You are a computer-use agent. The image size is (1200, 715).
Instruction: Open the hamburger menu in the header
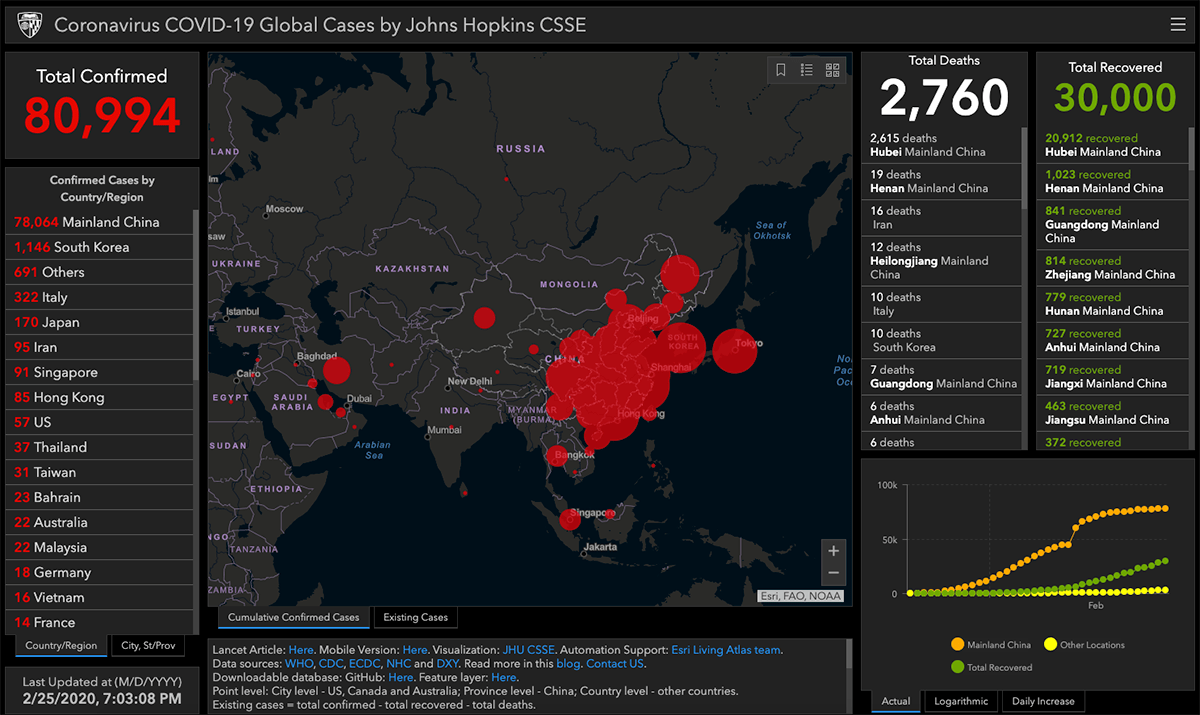point(1178,25)
